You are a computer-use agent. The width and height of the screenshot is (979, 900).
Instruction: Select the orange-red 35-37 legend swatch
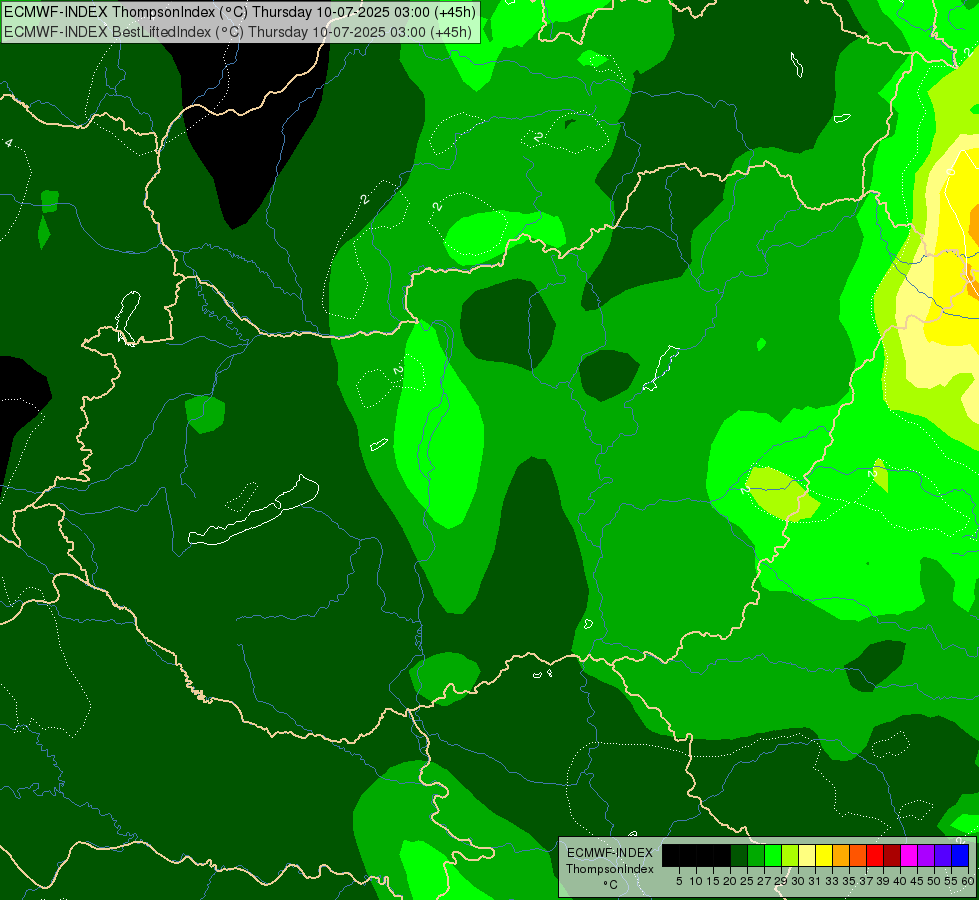[x=858, y=855]
